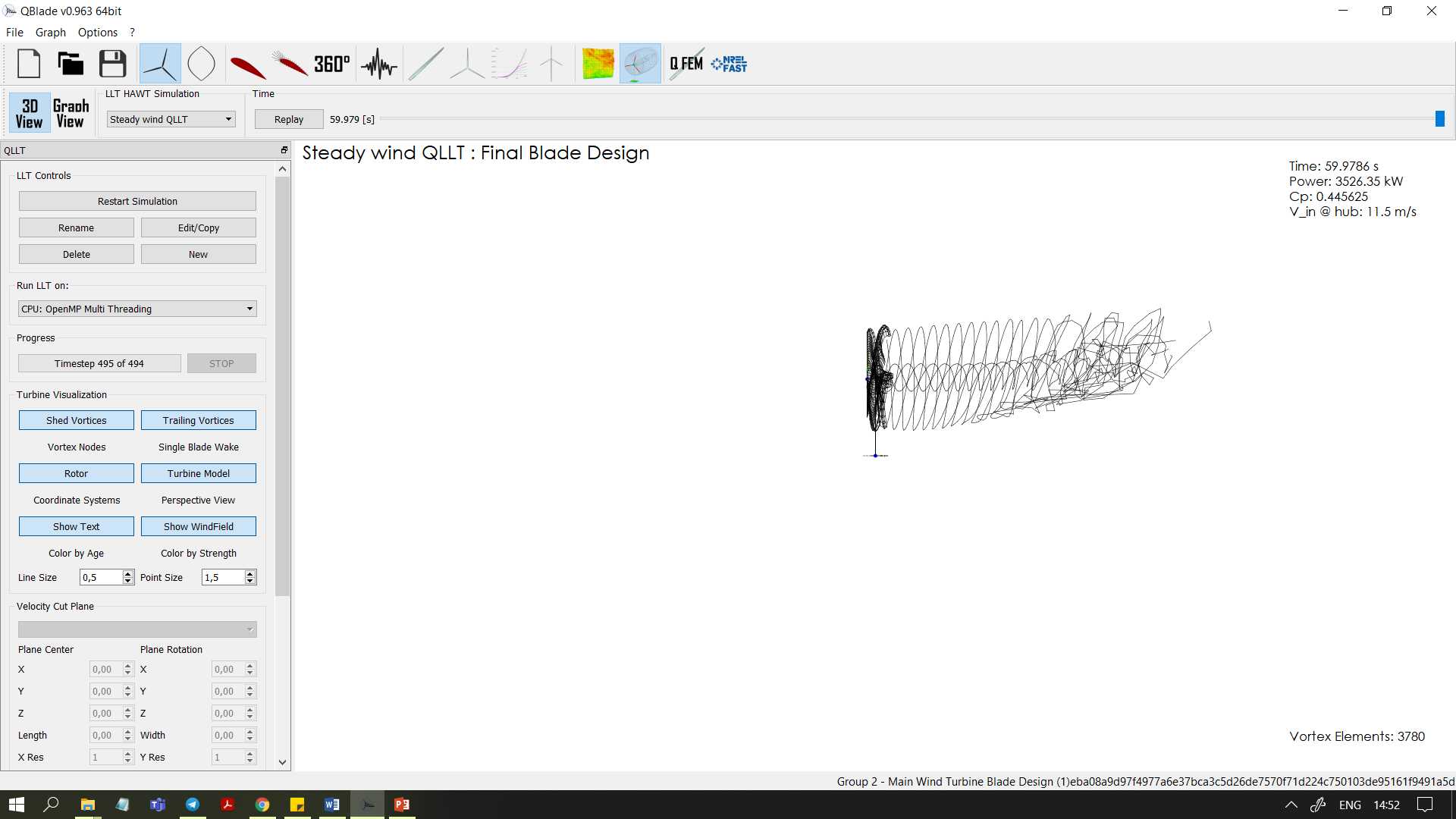Create a new project with the blank page icon
The image size is (1456, 819).
[x=29, y=64]
